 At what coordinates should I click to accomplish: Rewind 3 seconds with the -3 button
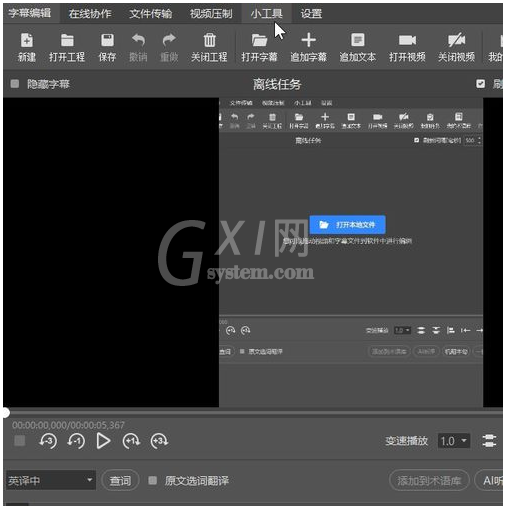coord(48,441)
